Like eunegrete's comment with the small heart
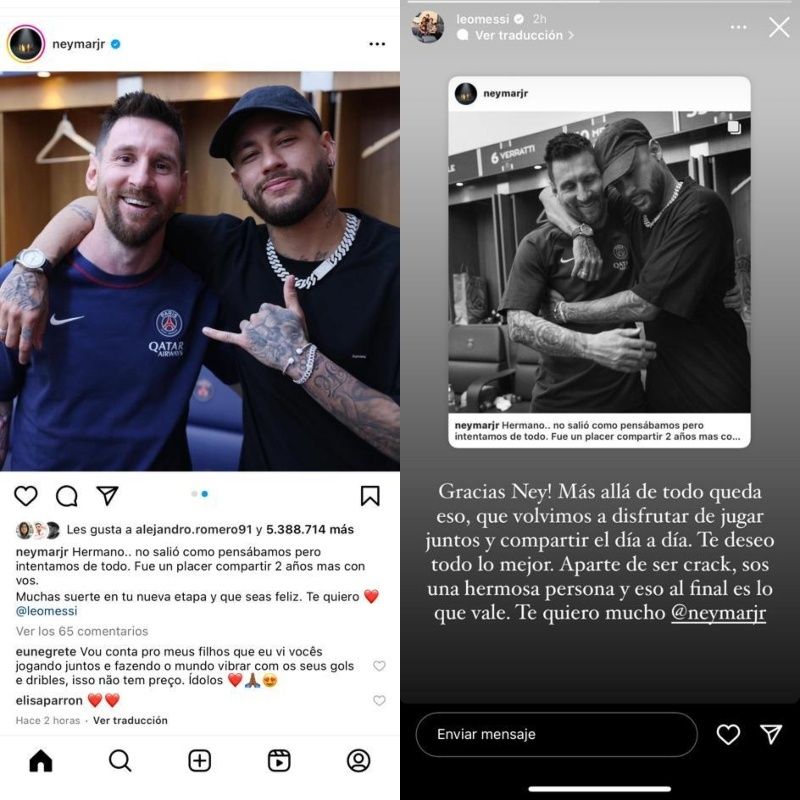 tap(379, 665)
